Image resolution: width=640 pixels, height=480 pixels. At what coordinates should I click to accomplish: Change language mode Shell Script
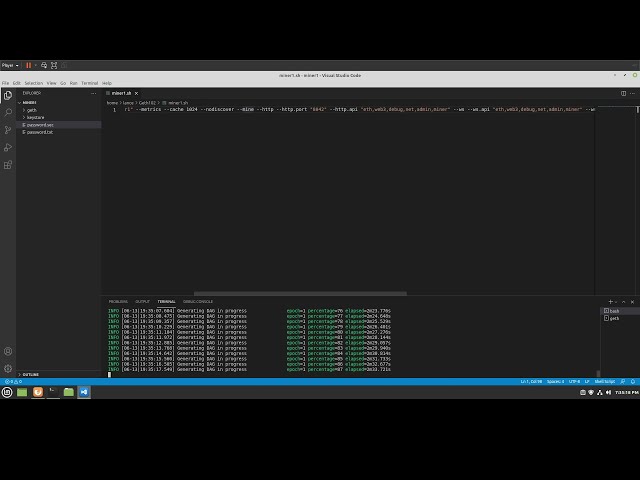click(x=605, y=382)
